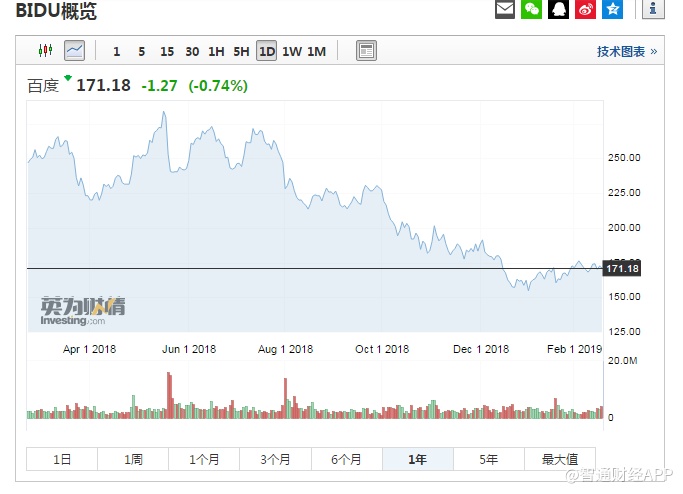Click the -1.27 price change value
This screenshot has height=494, width=683.
pyautogui.click(x=159, y=85)
